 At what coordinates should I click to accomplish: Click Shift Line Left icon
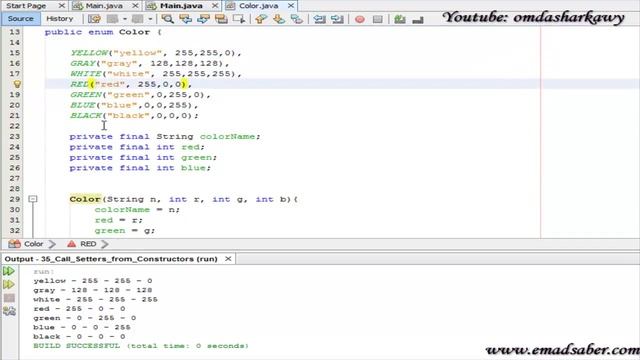point(319,19)
